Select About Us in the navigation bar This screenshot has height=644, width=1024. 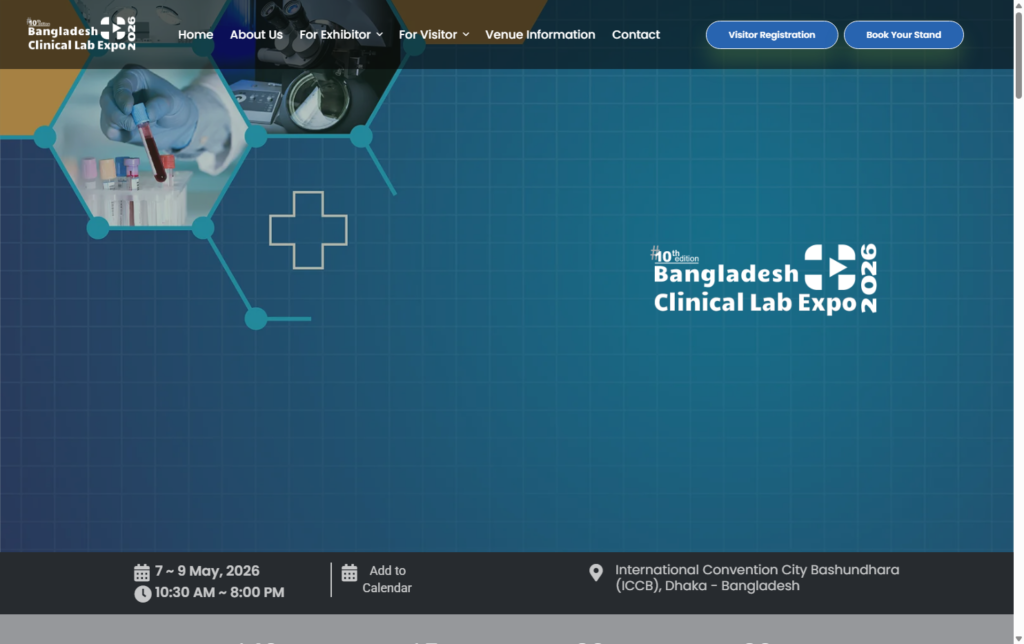pyautogui.click(x=256, y=34)
